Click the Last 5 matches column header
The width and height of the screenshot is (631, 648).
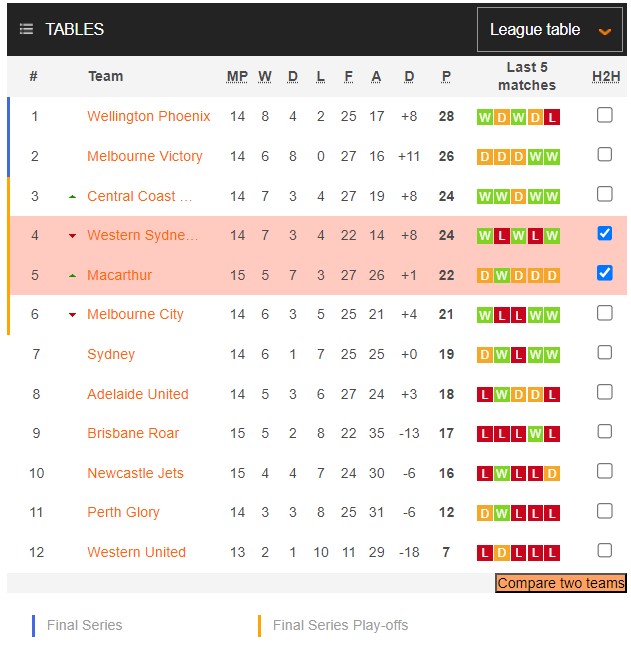tap(526, 76)
